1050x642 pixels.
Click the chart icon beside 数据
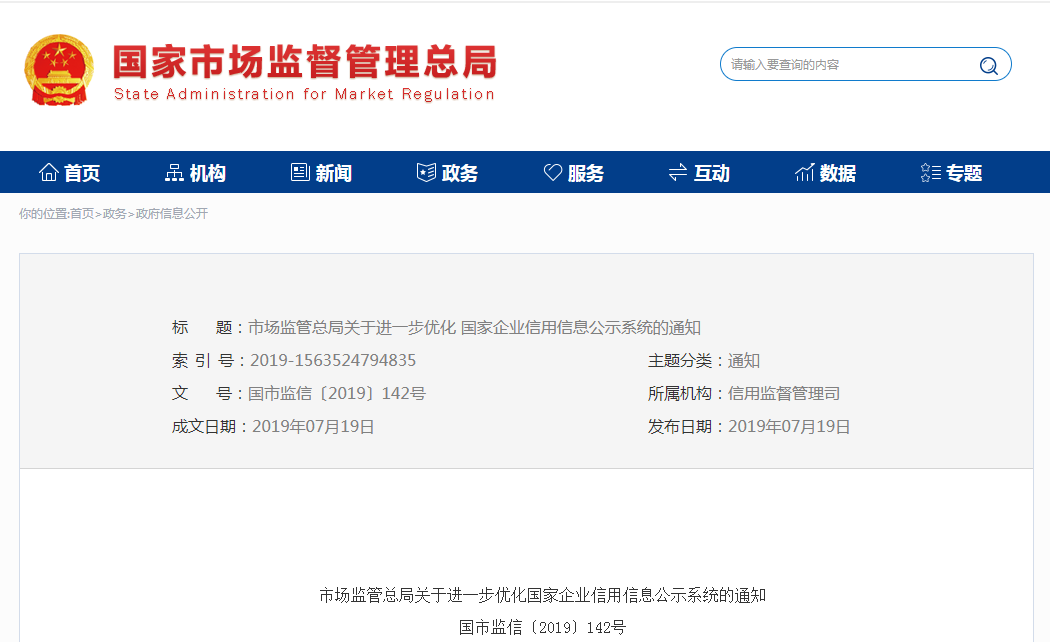804,173
